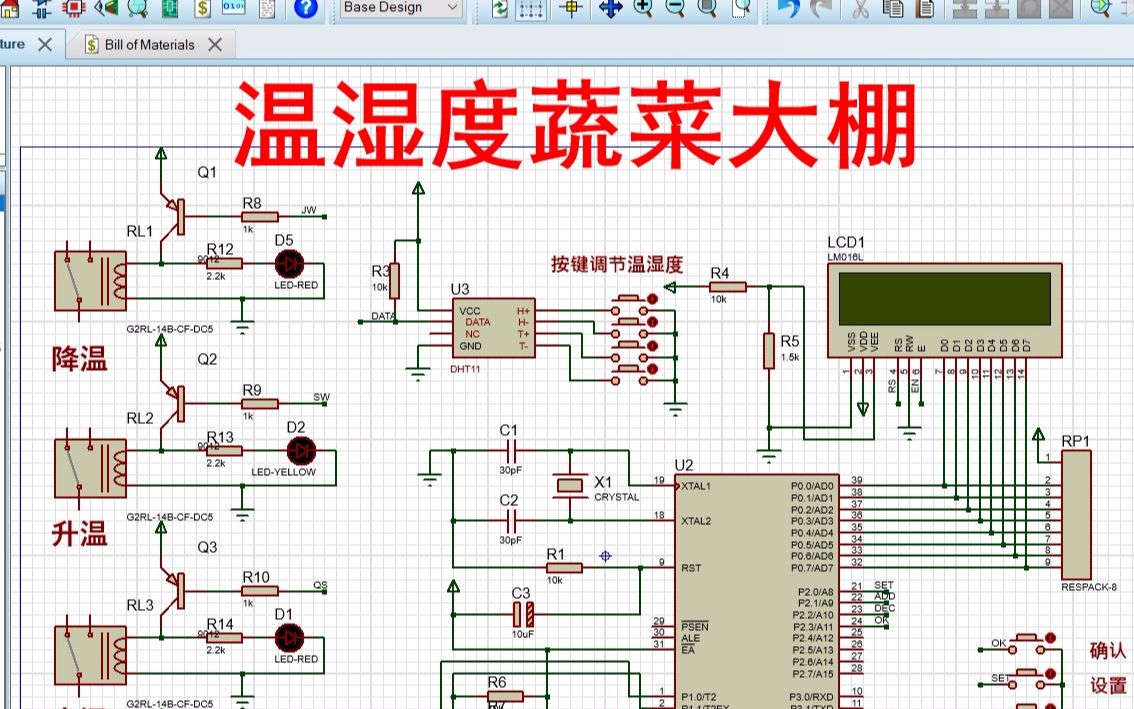Zoom out of the schematic
Screen dimensions: 1134x709
pos(674,8)
